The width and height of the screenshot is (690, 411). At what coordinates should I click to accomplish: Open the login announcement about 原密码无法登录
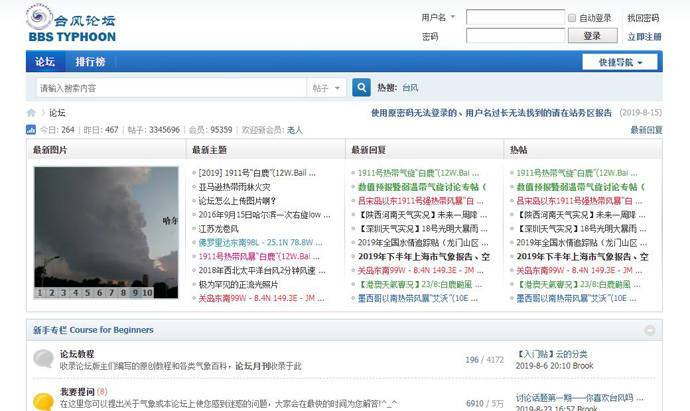(491, 113)
